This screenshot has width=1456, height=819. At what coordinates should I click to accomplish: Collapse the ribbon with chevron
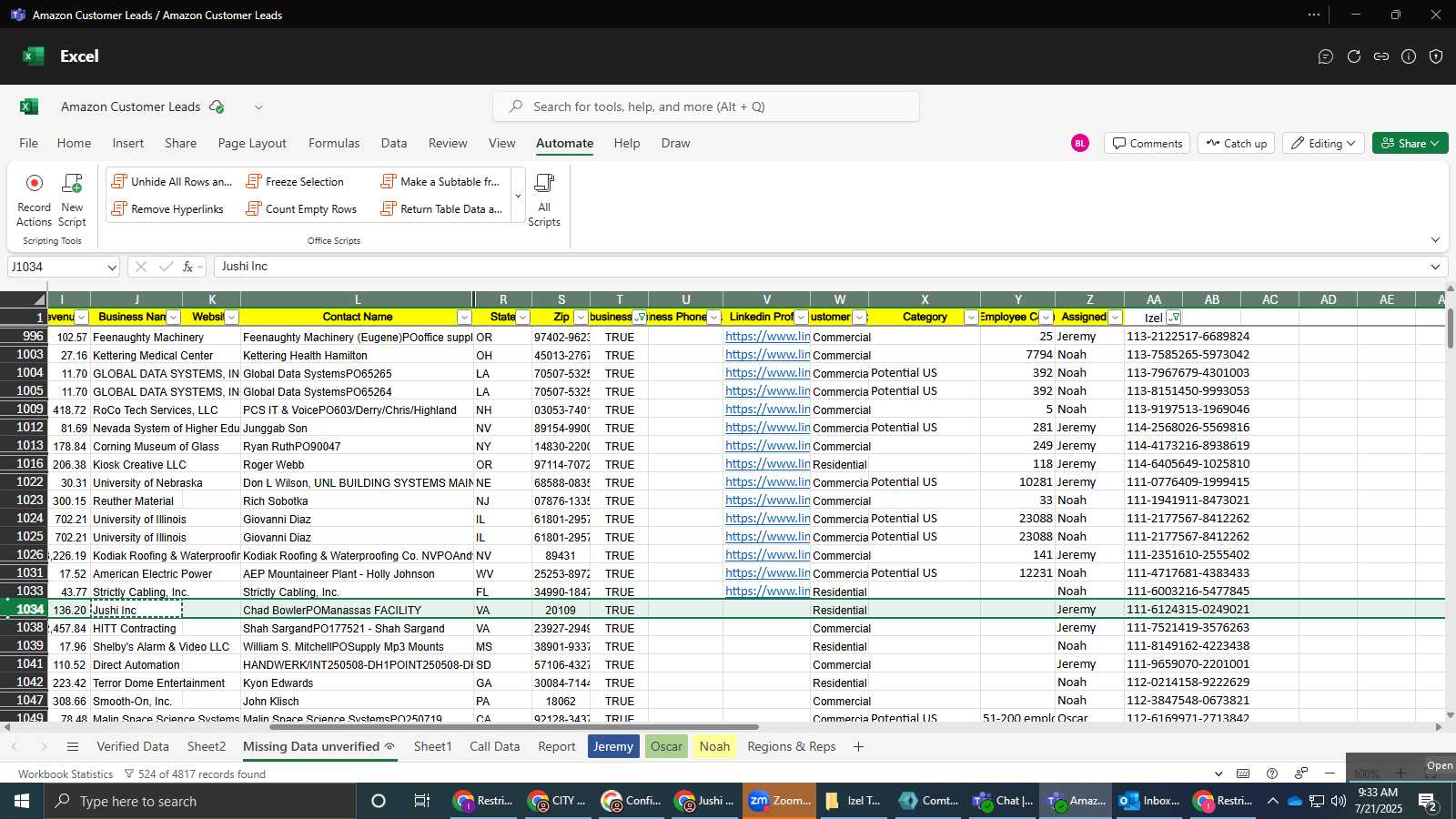1435,240
